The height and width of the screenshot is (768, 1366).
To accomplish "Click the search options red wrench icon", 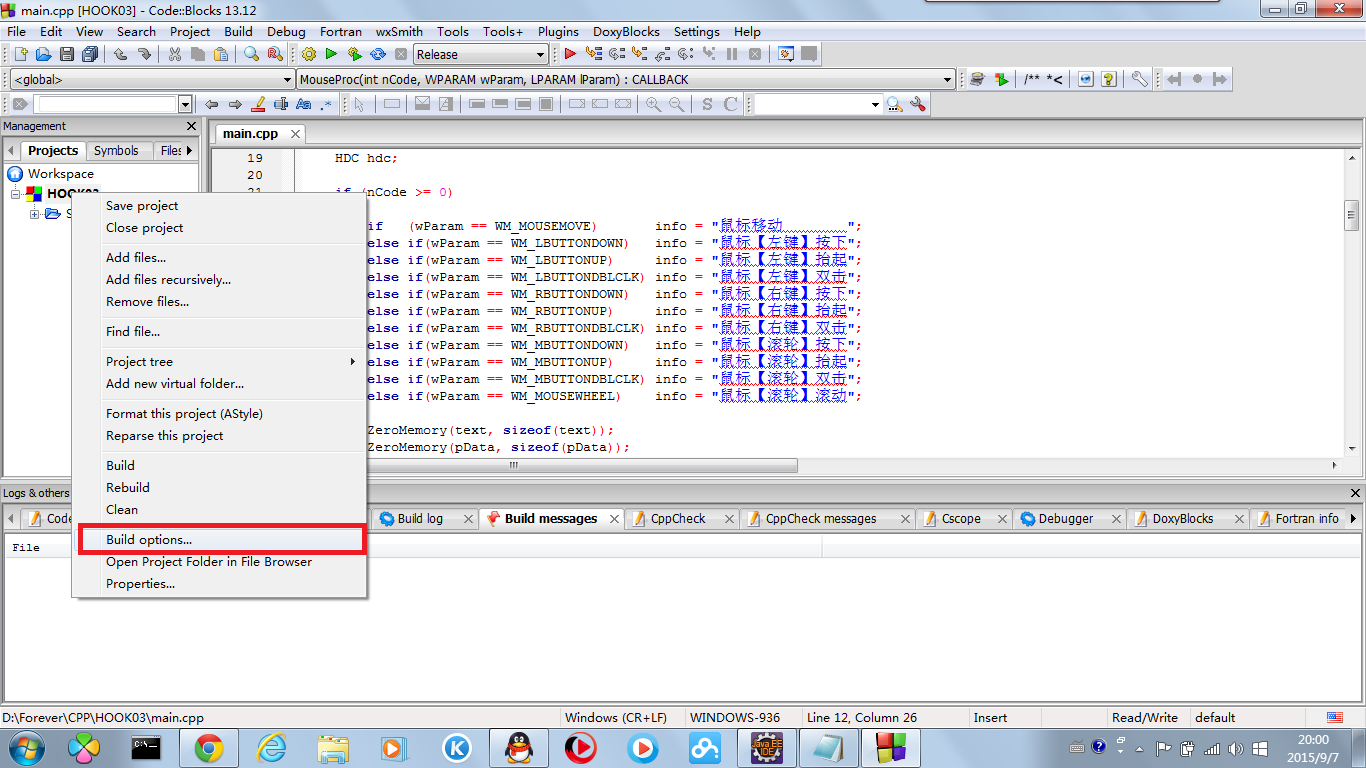I will point(918,104).
